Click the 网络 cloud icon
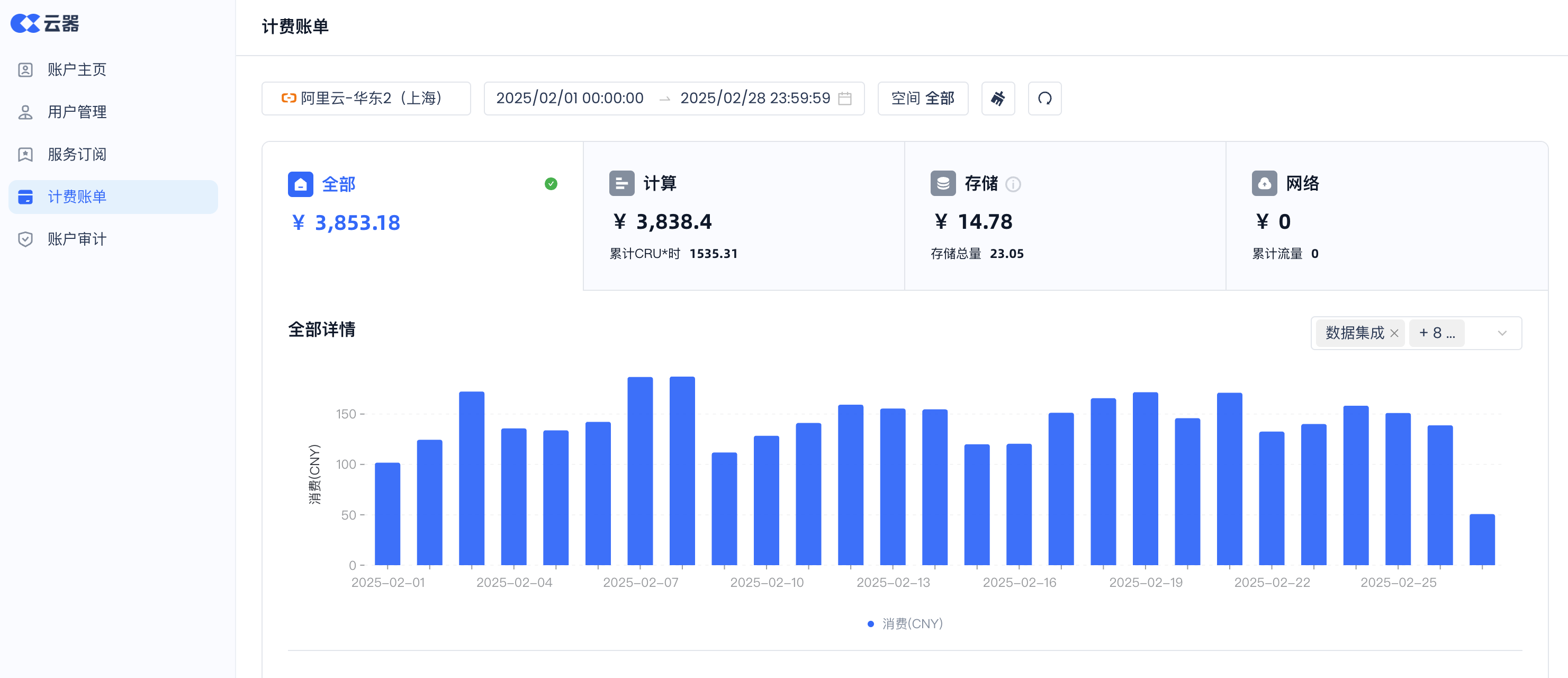This screenshot has width=1568, height=678. pos(1264,183)
